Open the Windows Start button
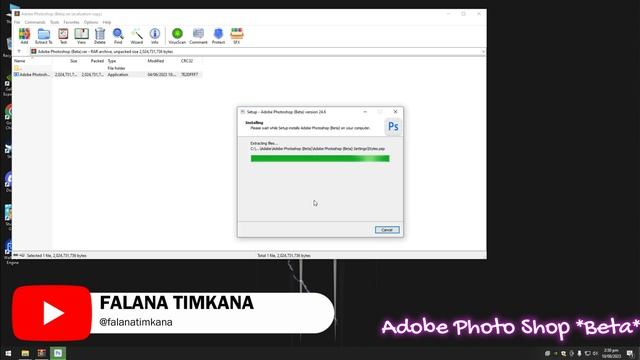 point(8,353)
